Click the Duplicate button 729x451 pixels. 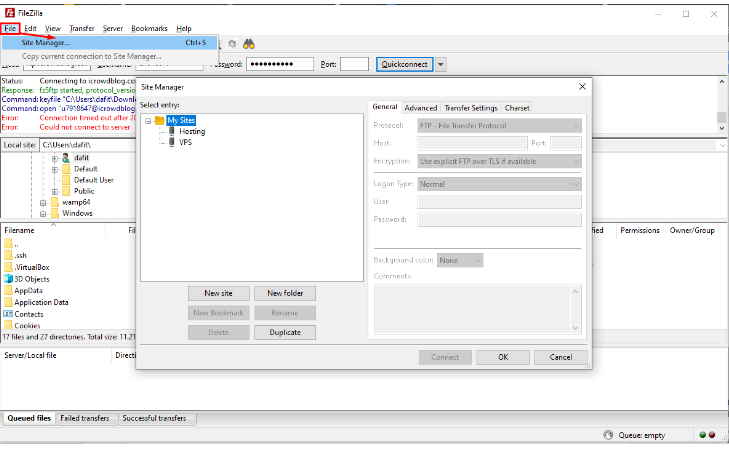(285, 332)
